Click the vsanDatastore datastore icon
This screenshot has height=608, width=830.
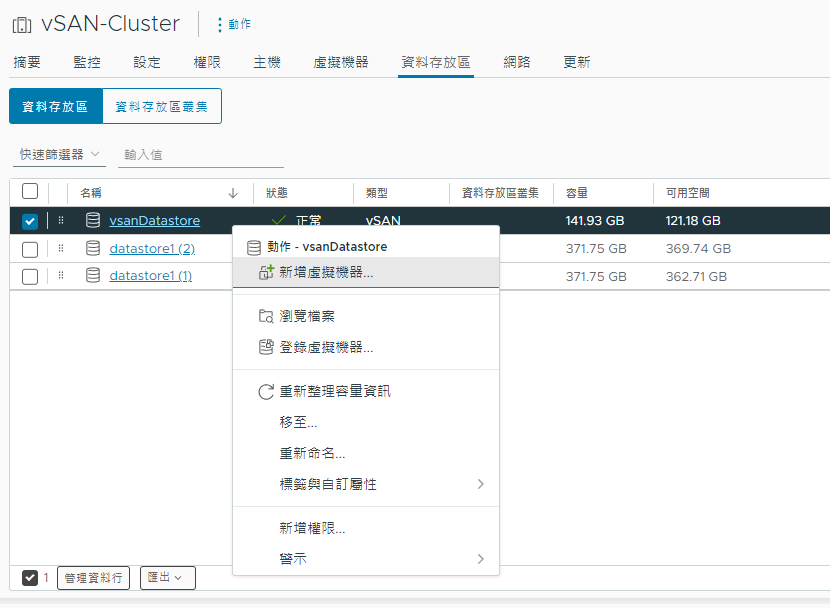(x=93, y=220)
